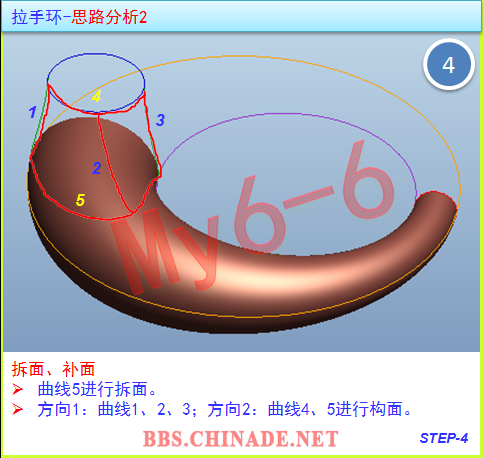Select the line 曲线5进行拆面。
The height and width of the screenshot is (458, 483).
[97, 389]
